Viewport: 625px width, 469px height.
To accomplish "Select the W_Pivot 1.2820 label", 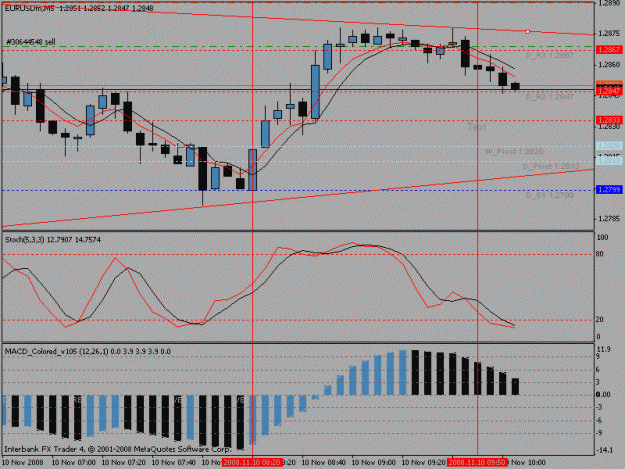I will [x=514, y=151].
